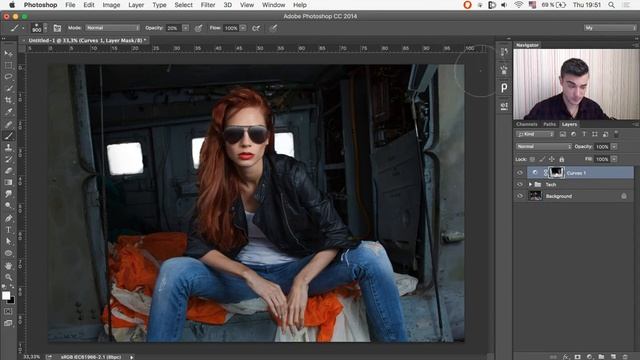Toggle Quick Mask mode
This screenshot has width=640, height=360.
click(x=8, y=311)
